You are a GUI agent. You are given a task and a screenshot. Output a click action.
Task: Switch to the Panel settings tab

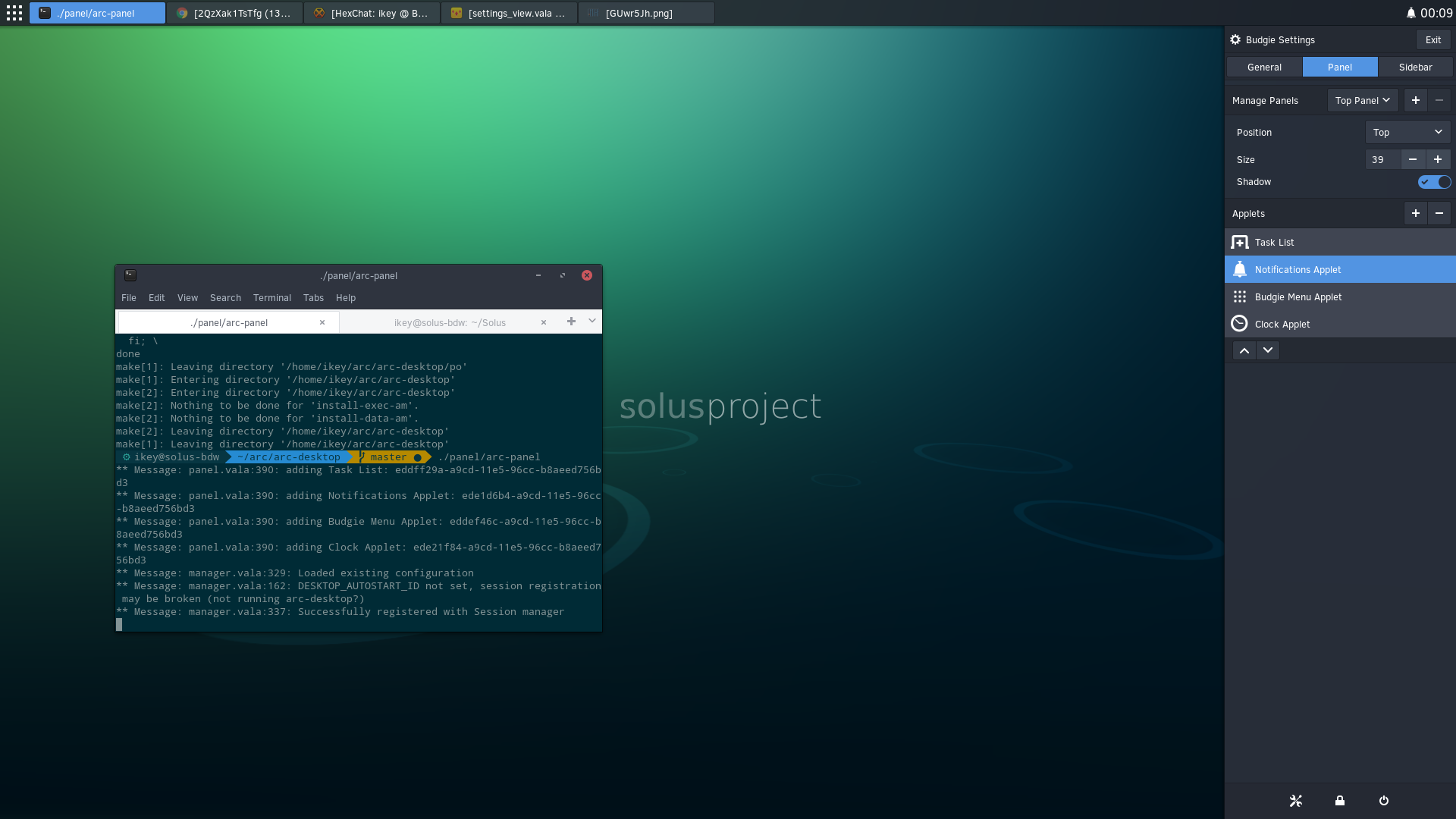(1340, 67)
